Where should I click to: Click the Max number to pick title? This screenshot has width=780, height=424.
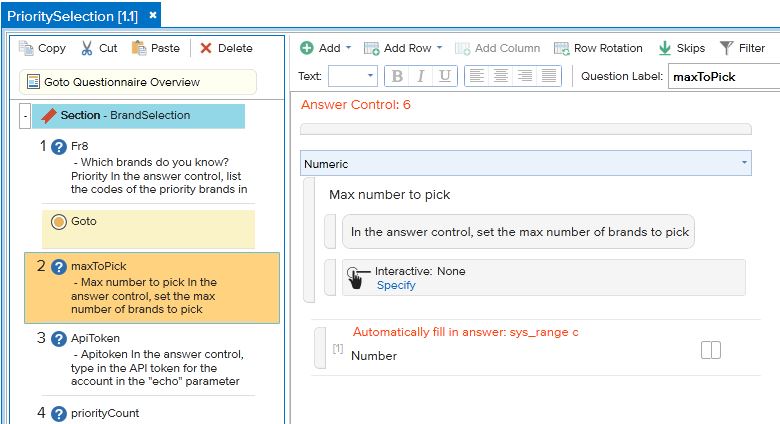390,195
